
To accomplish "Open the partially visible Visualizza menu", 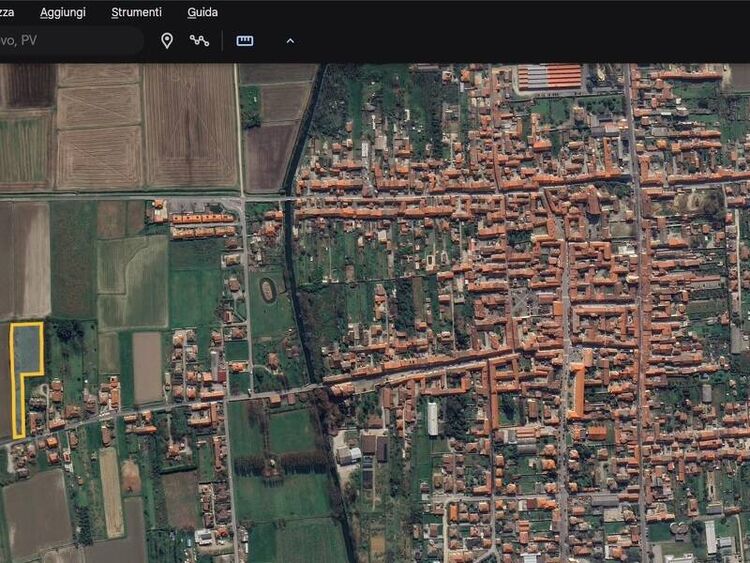I will [6, 12].
